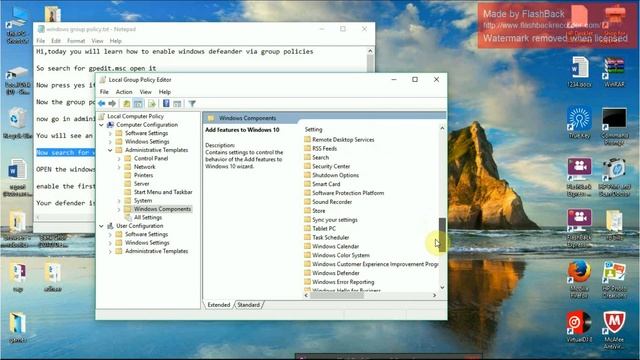640x360 pixels.
Task: Click the Forward arrow in Group Policy toolbar
Action: coord(112,104)
